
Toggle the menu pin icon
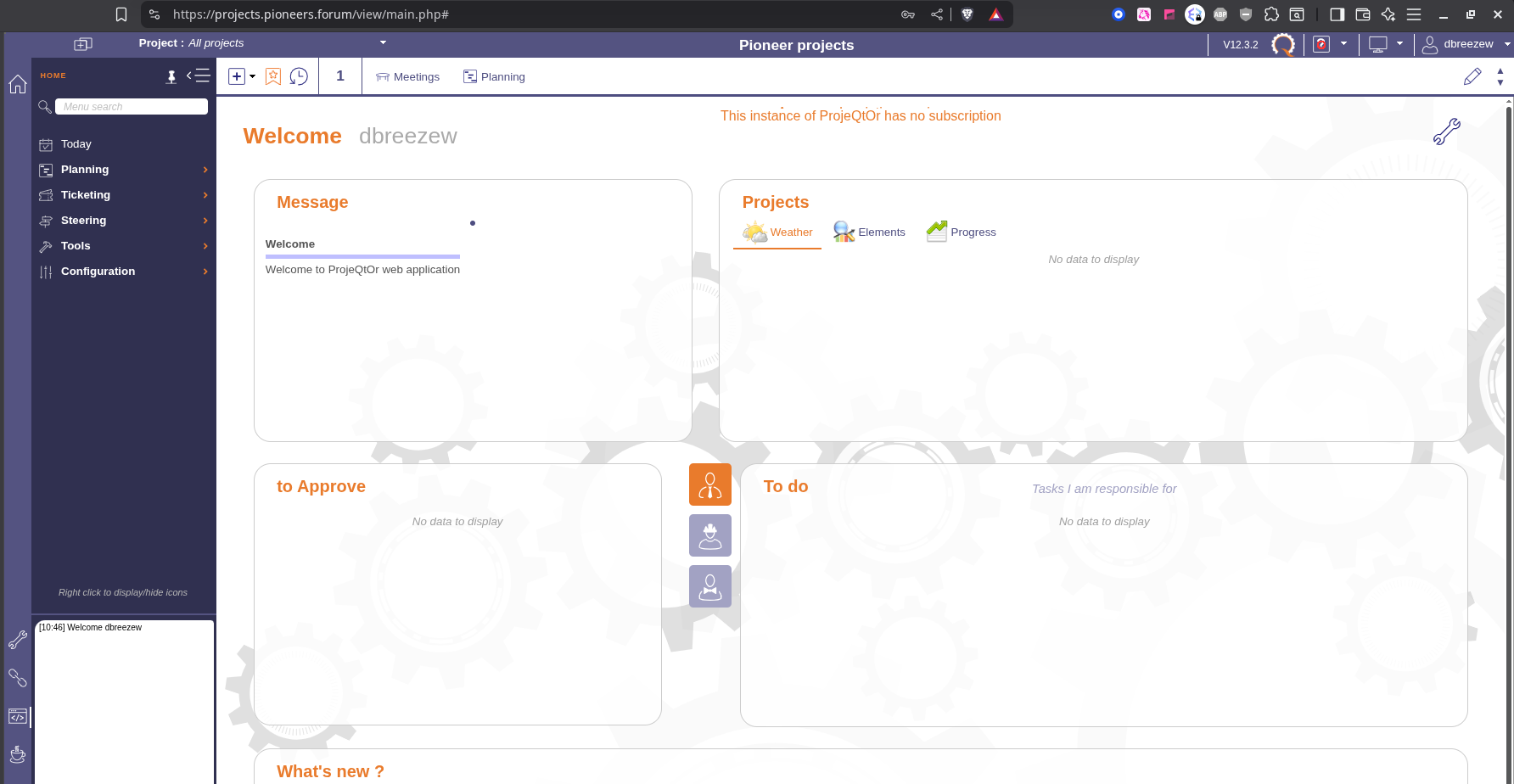point(171,76)
